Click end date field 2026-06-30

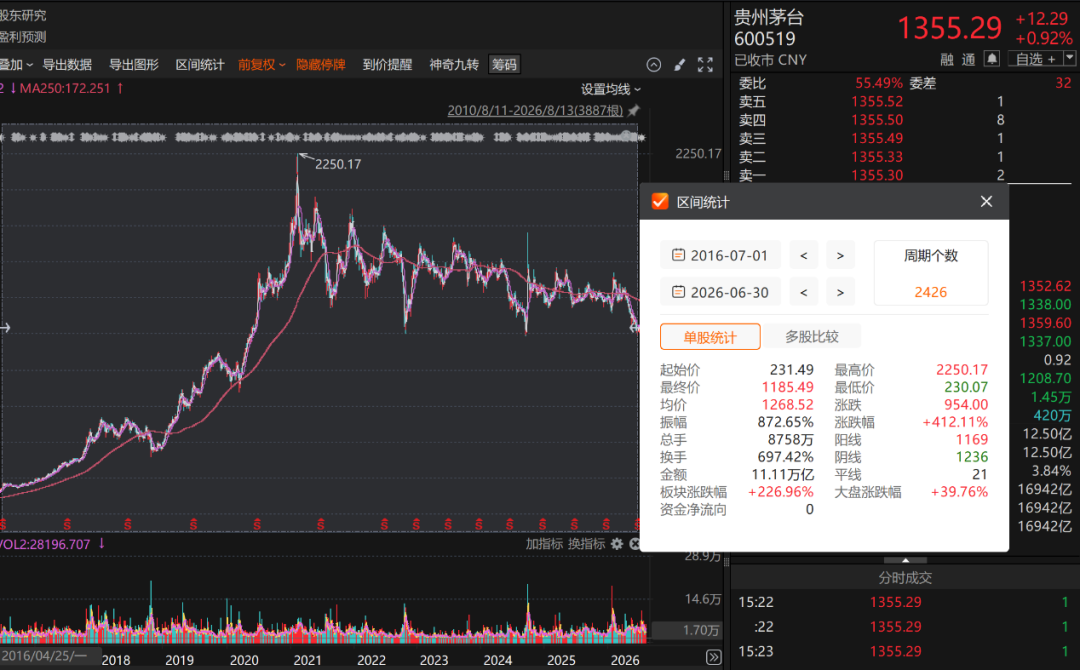coord(720,293)
